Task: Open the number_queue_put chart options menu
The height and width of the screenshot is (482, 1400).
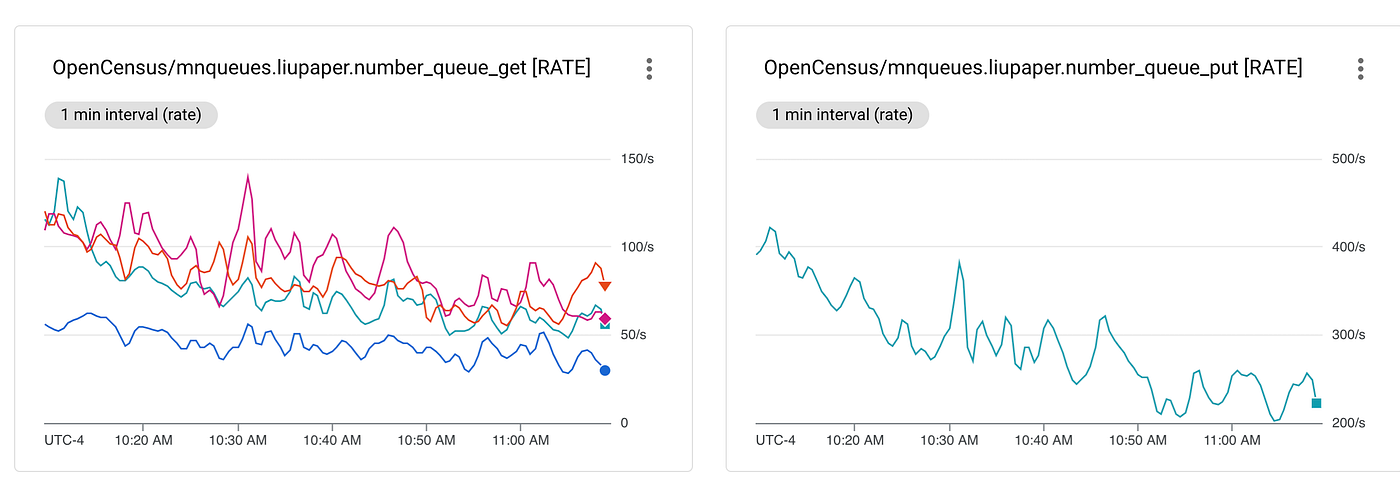Action: [x=1360, y=68]
